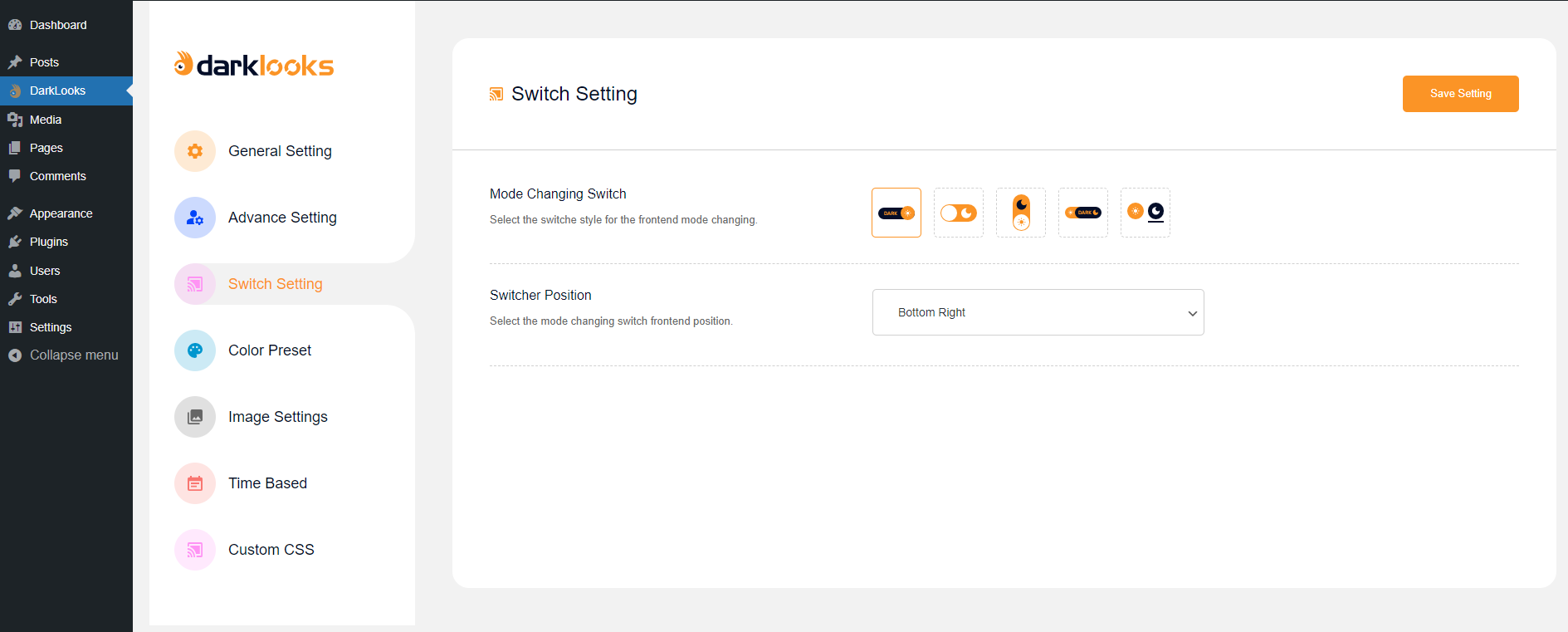Open the Switcher Position dropdown
Image resolution: width=1568 pixels, height=632 pixels.
click(1038, 312)
